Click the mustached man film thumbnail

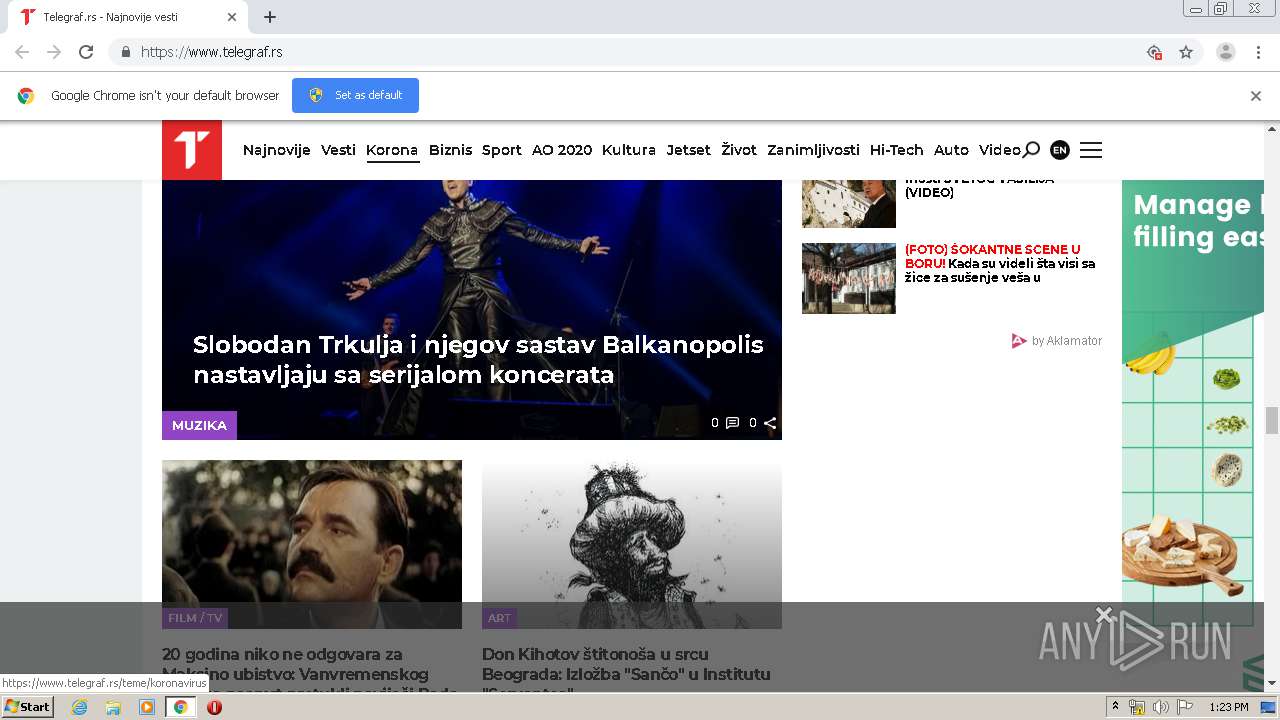pos(312,544)
